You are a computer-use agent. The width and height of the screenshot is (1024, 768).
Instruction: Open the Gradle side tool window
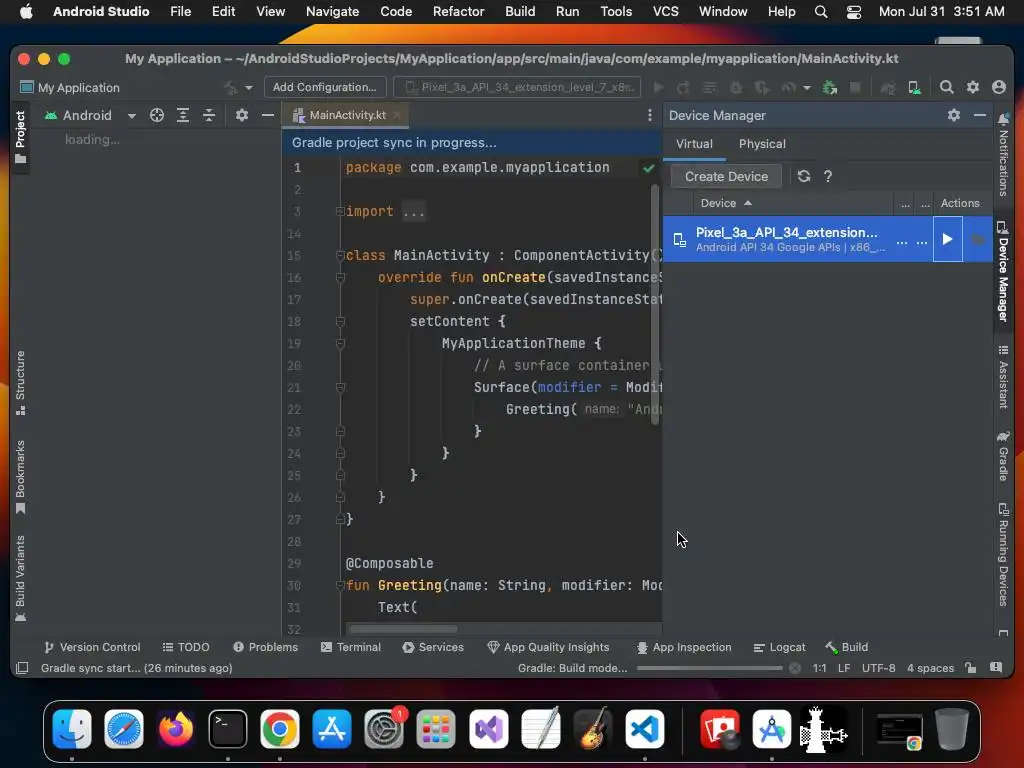[x=1003, y=455]
